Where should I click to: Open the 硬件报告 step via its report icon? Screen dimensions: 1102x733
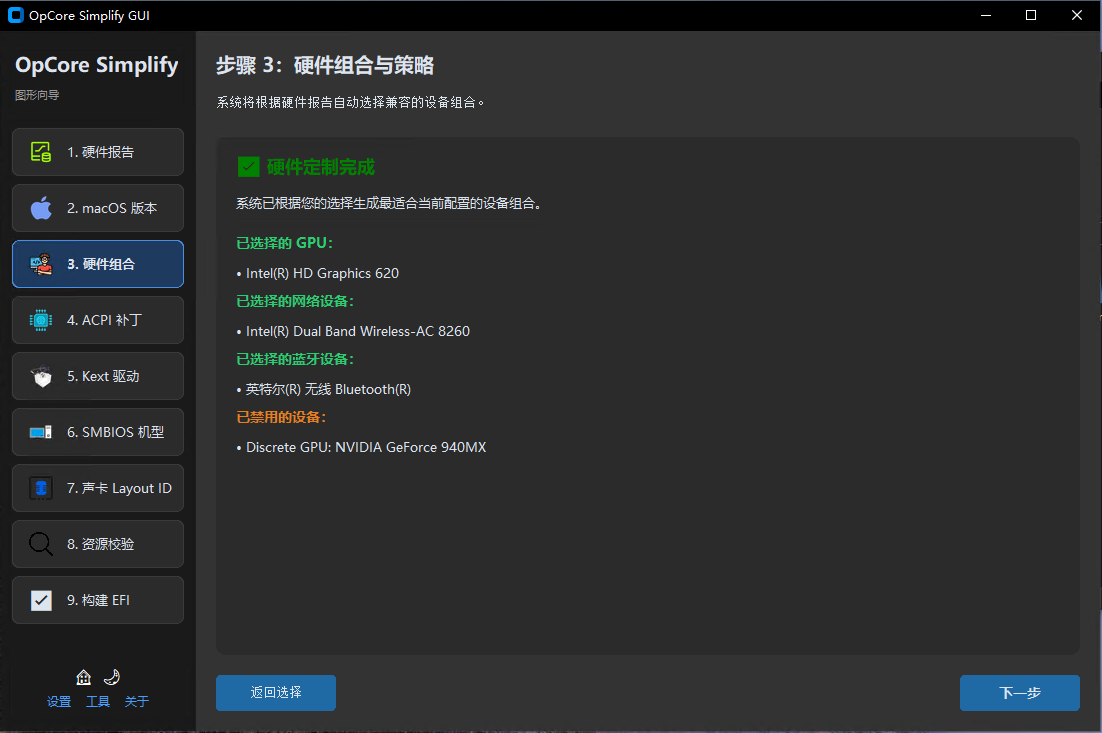[x=41, y=152]
